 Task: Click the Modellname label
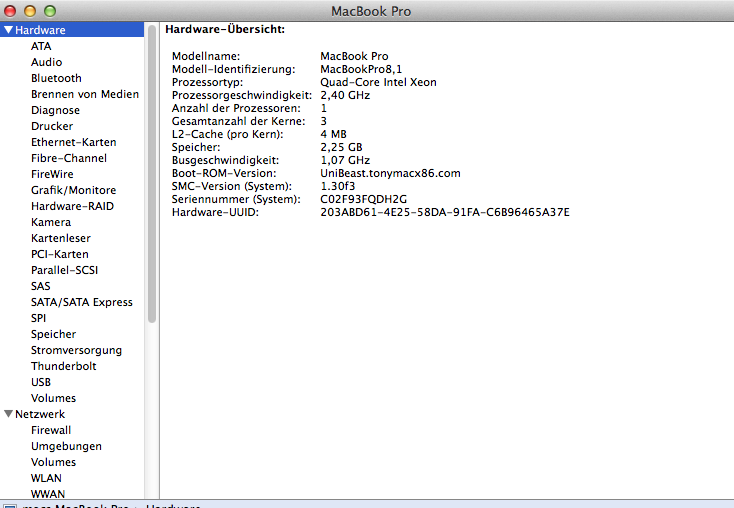[206, 56]
